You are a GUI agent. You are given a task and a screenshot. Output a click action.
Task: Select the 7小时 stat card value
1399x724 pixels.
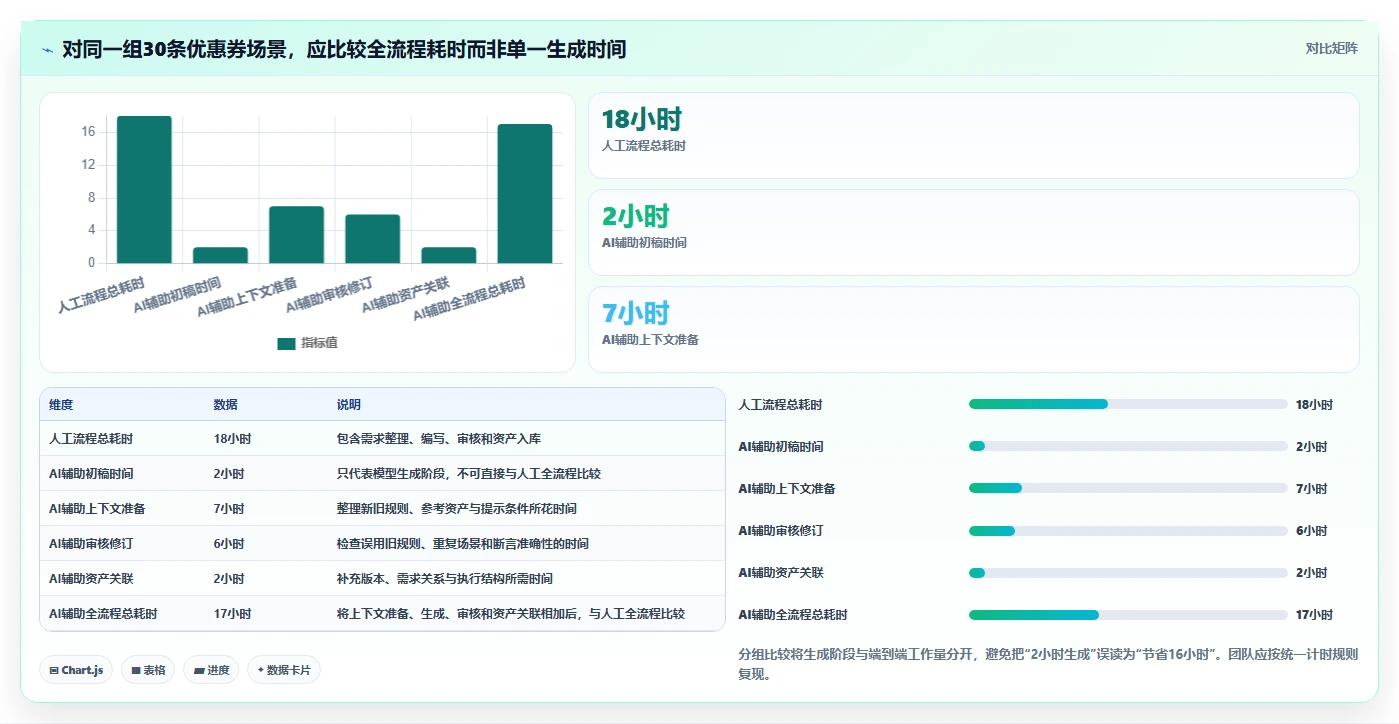point(635,314)
